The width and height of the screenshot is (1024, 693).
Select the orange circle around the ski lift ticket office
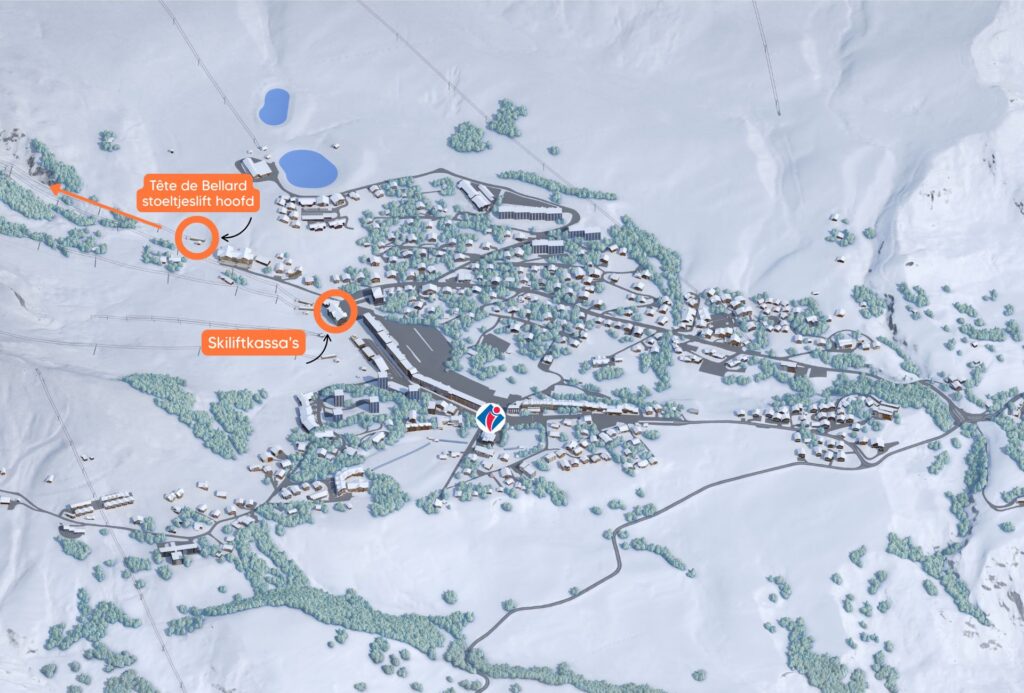(x=336, y=311)
